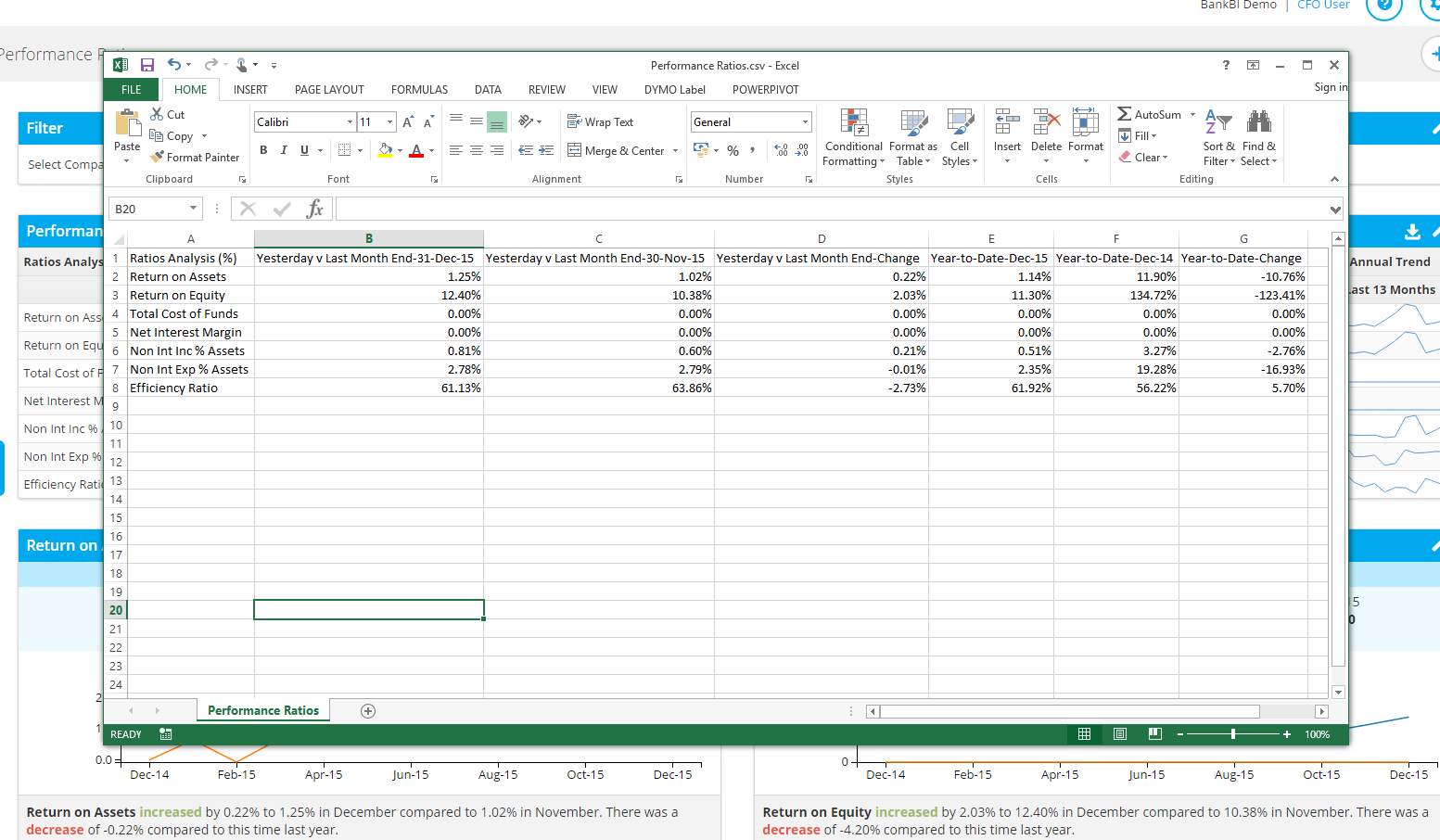
Task: Click the Sign in link
Action: pyautogui.click(x=1331, y=87)
